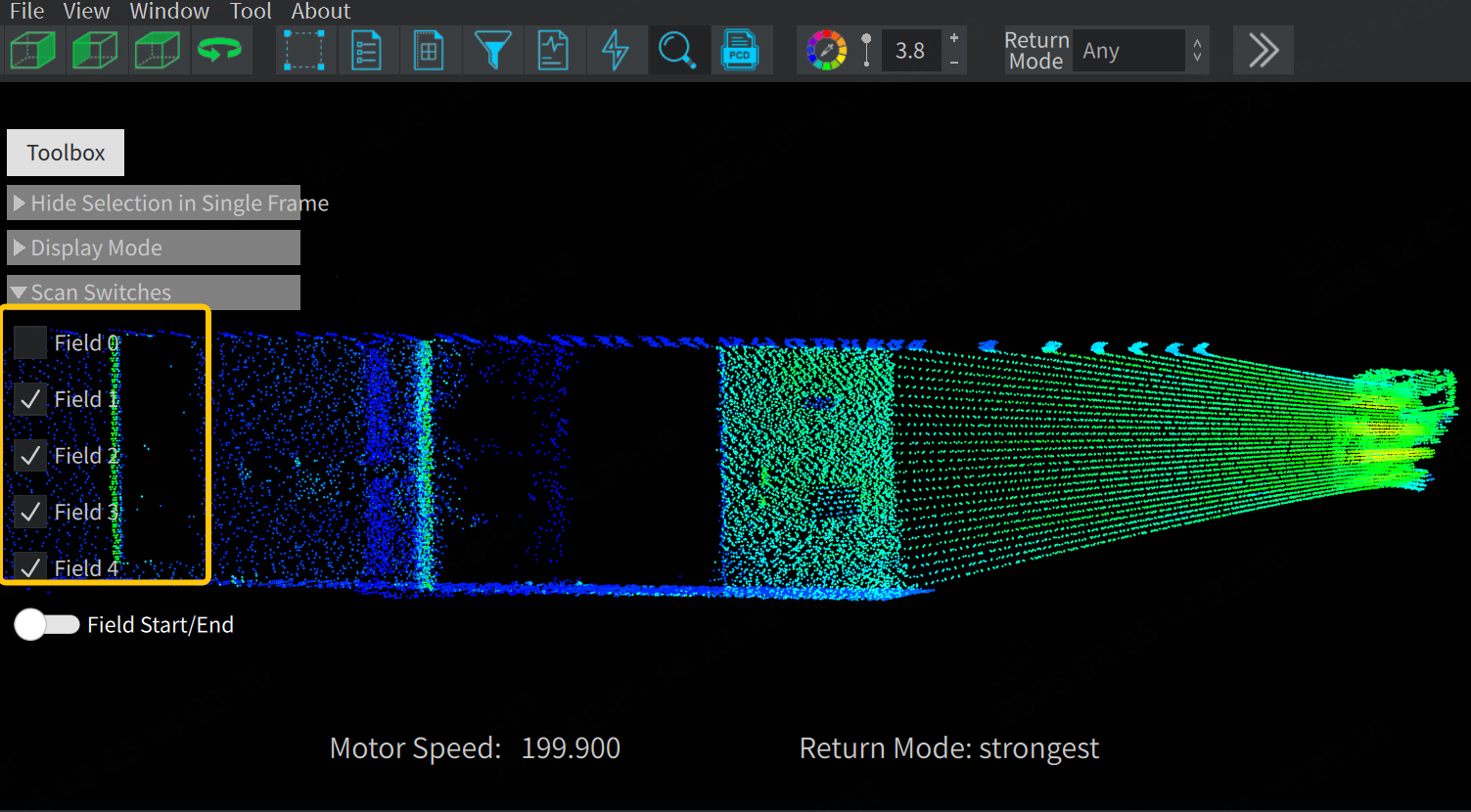
Task: Select the third green cube view icon
Action: (158, 50)
